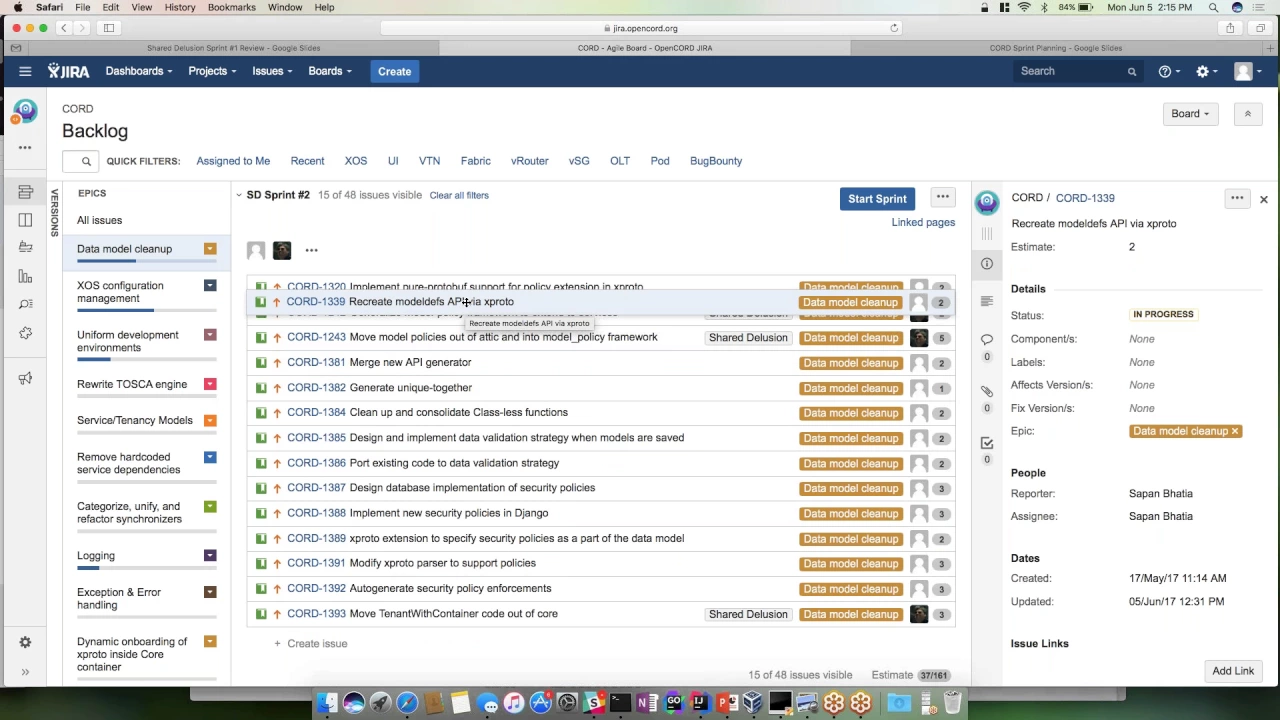Click the megaphone feedback icon in sidebar
This screenshot has height=720, width=1280.
(25, 378)
